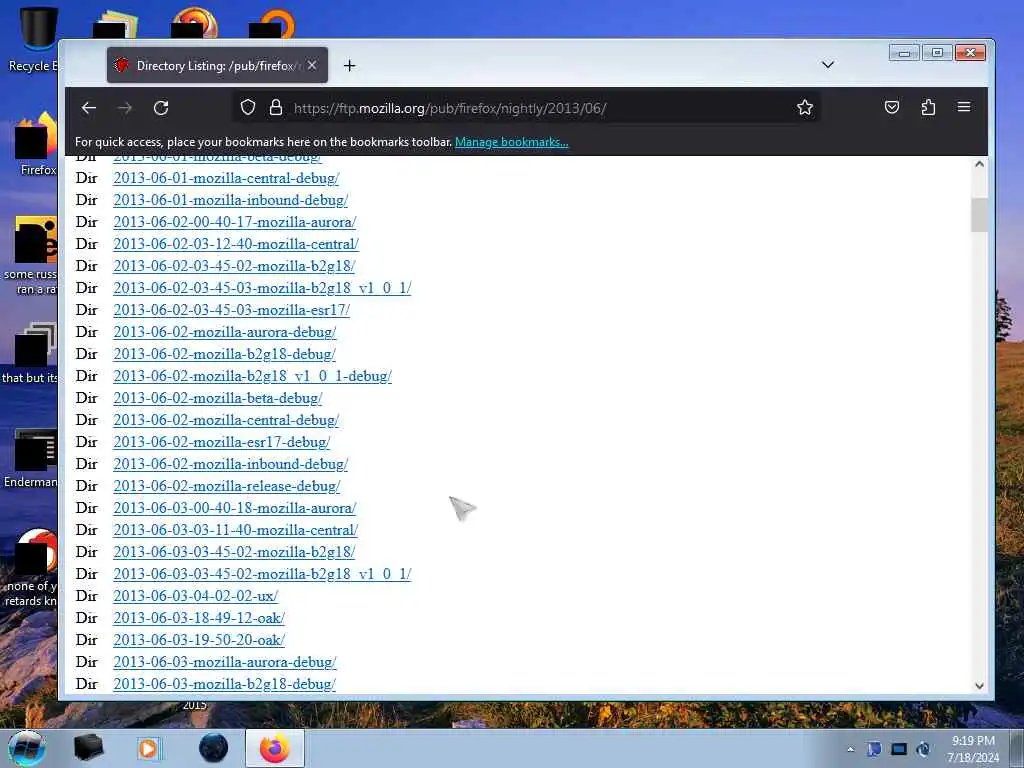Show site security lock information
The image size is (1024, 768).
coord(276,107)
